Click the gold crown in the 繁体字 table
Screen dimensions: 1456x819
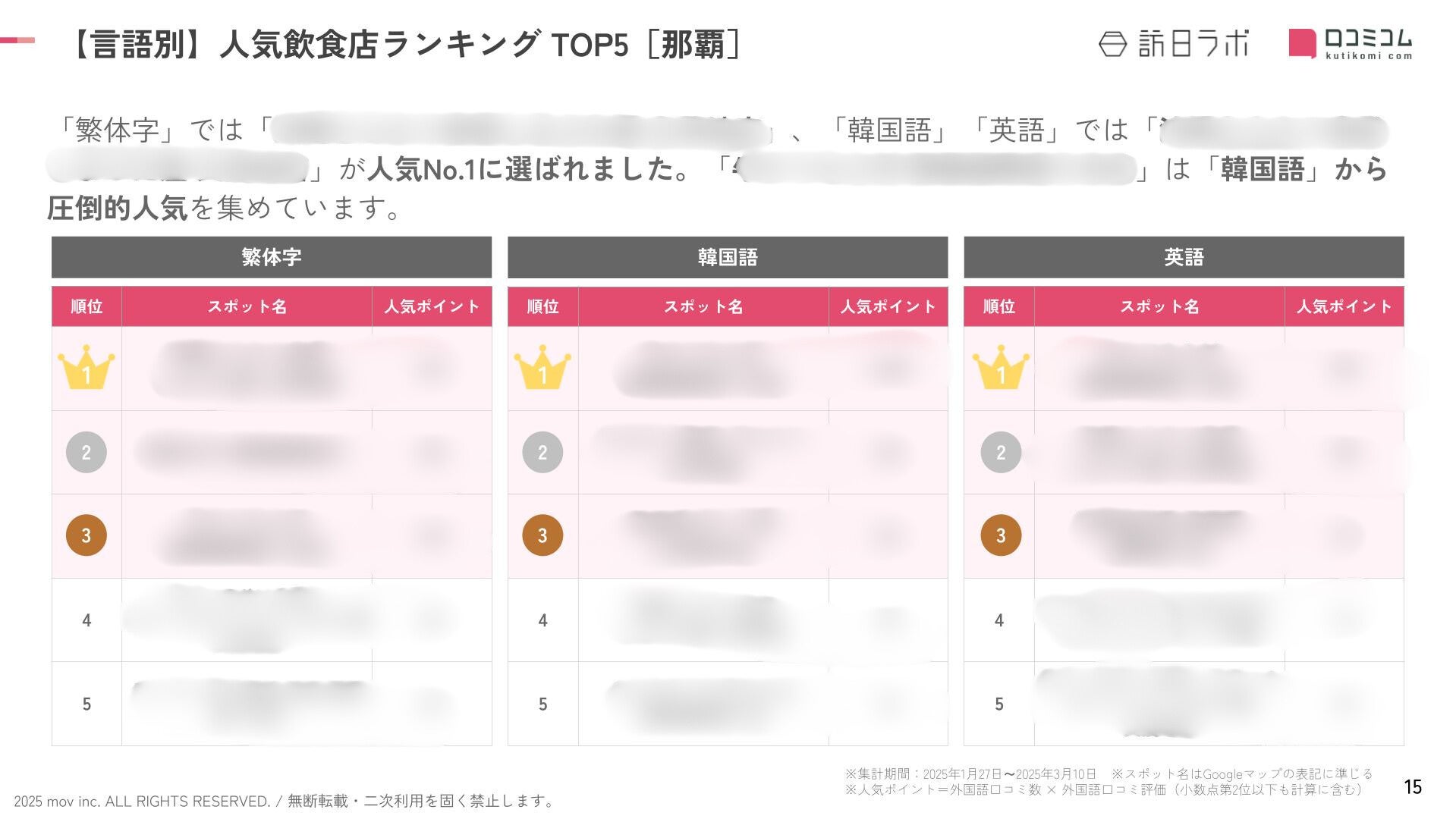click(86, 369)
